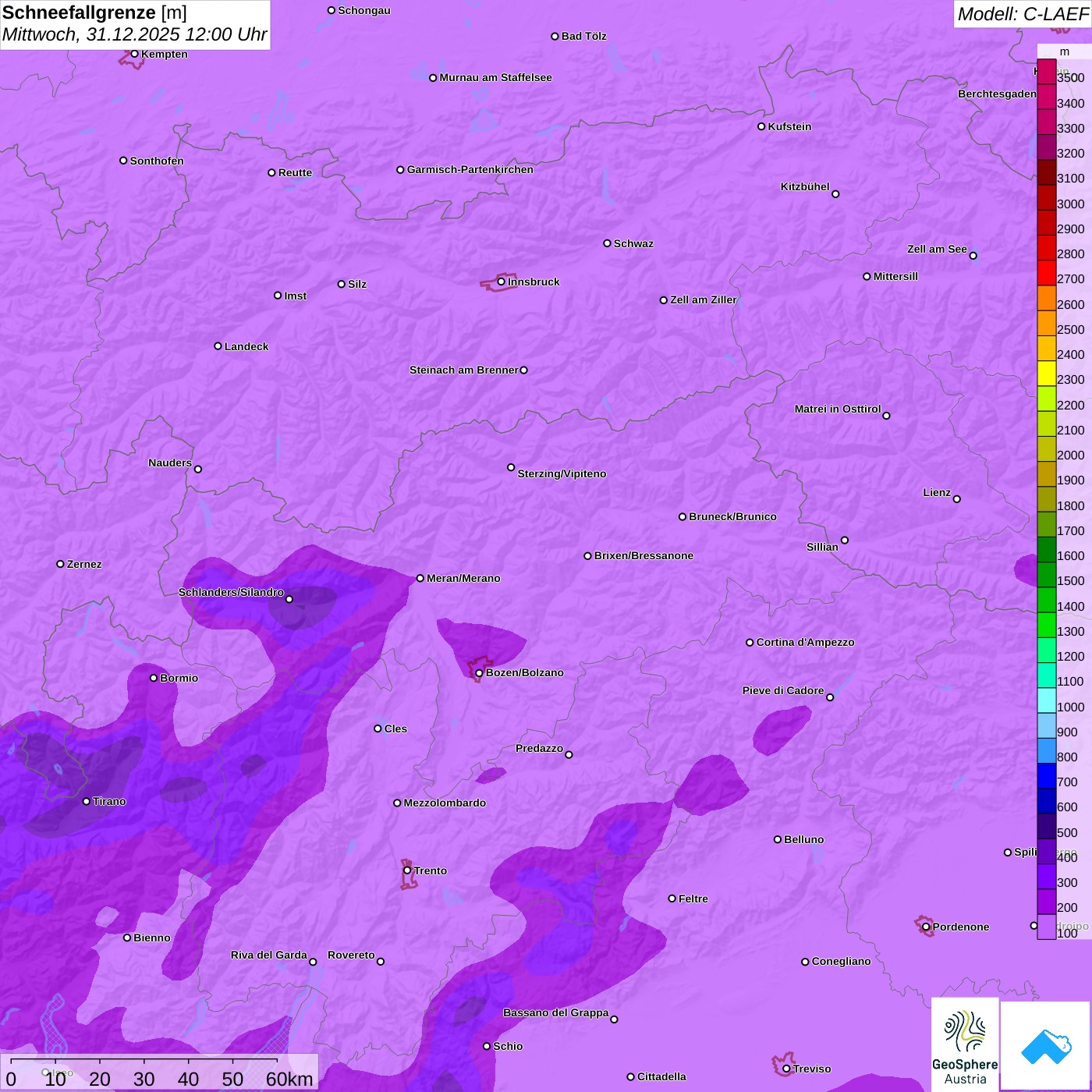Click the date 'Mittwoch, 31.12.2025 12:00 Uhr'
Screen dimensions: 1092x1092
135,35
